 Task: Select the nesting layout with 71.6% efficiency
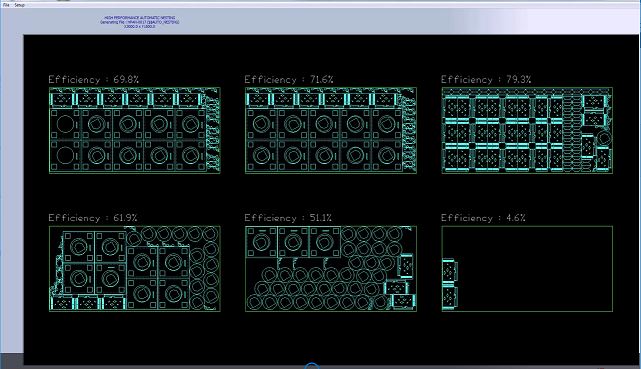click(x=331, y=130)
